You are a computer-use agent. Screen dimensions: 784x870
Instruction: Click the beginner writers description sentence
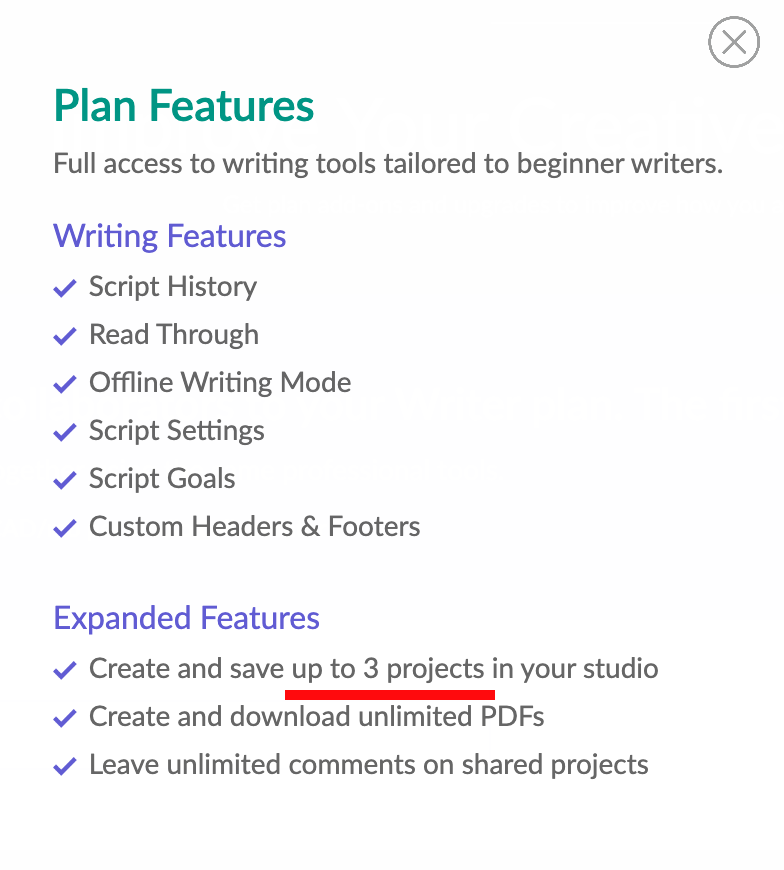(388, 164)
